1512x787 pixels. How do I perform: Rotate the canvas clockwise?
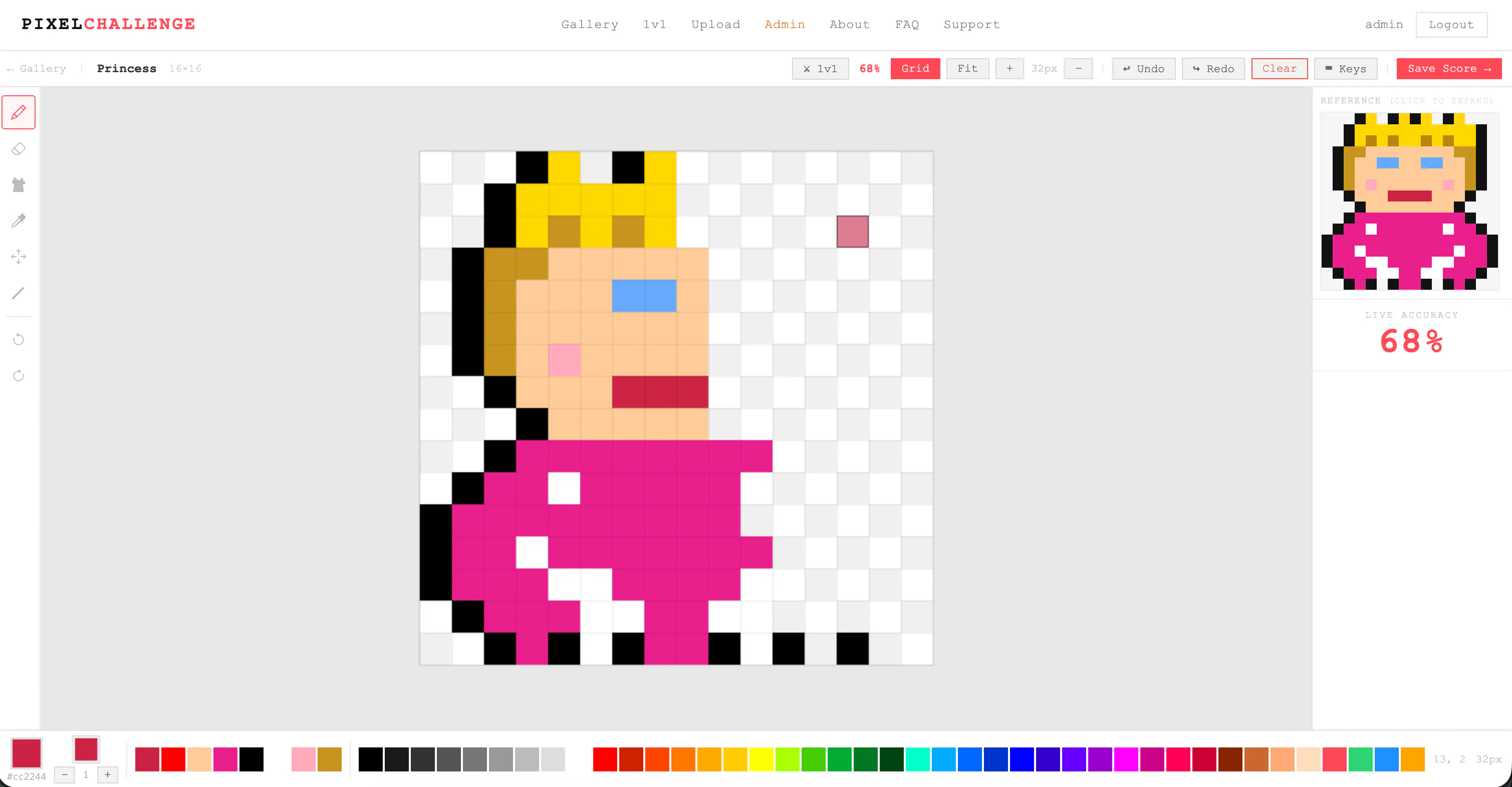click(x=19, y=376)
